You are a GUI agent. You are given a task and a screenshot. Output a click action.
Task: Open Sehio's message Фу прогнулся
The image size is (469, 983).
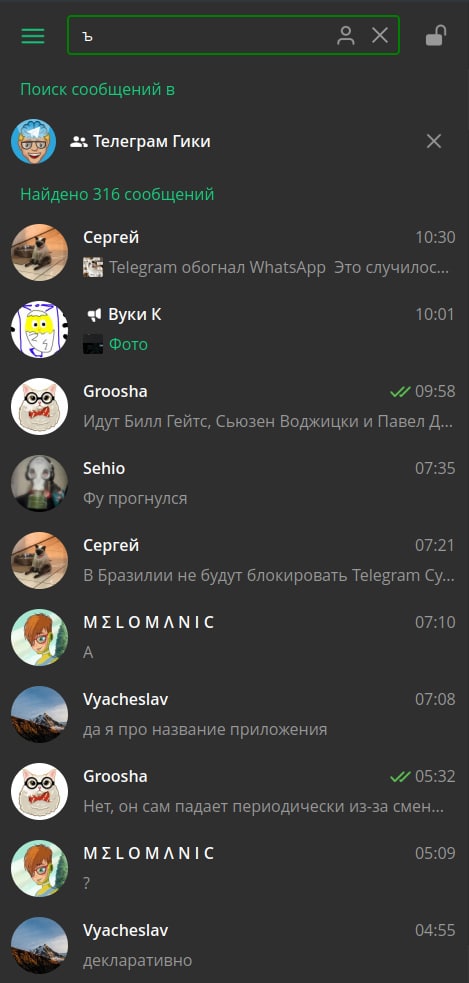tap(234, 484)
